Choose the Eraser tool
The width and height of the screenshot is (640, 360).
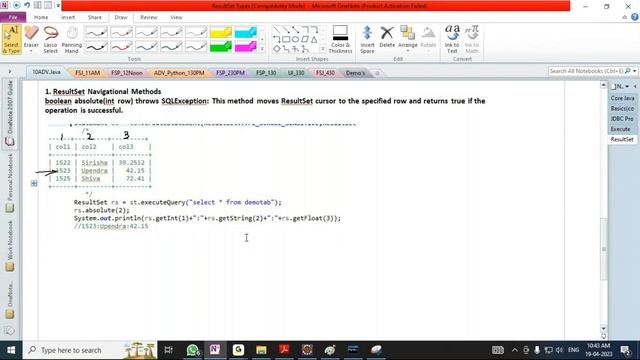click(x=31, y=40)
